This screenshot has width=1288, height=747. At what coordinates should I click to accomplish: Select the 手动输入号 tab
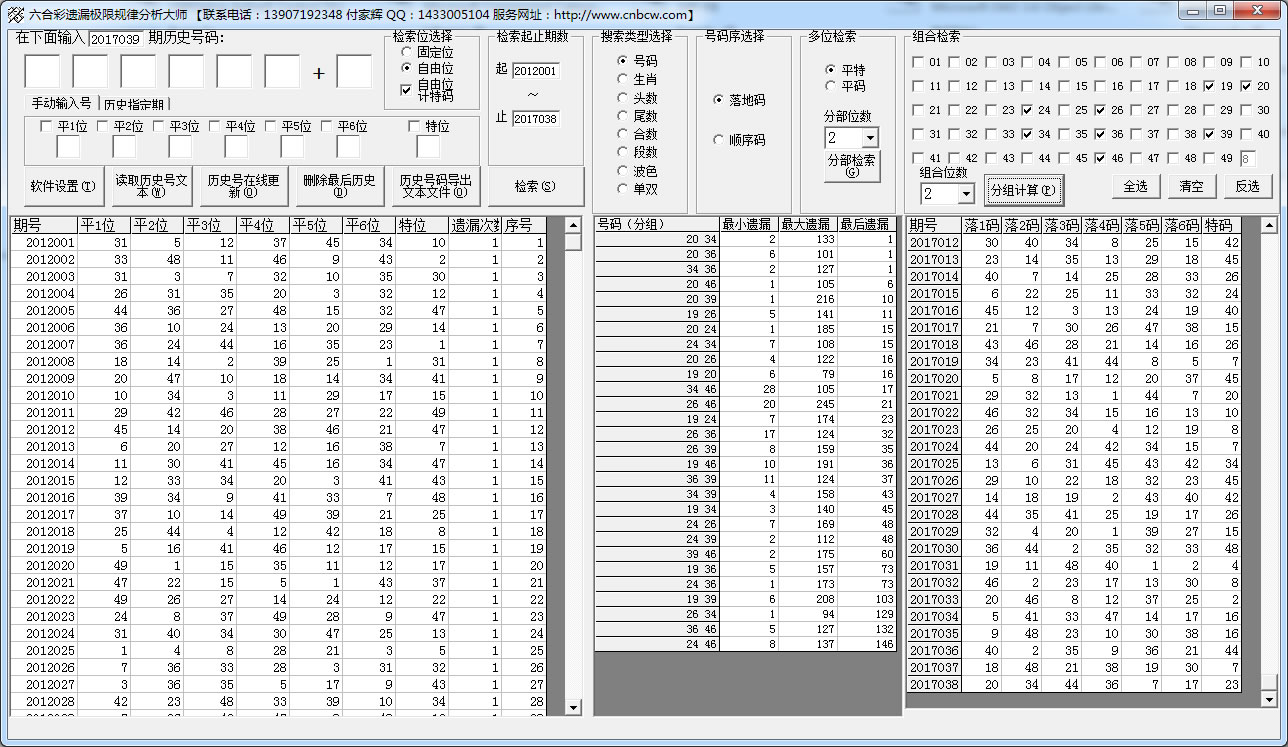(x=61, y=104)
